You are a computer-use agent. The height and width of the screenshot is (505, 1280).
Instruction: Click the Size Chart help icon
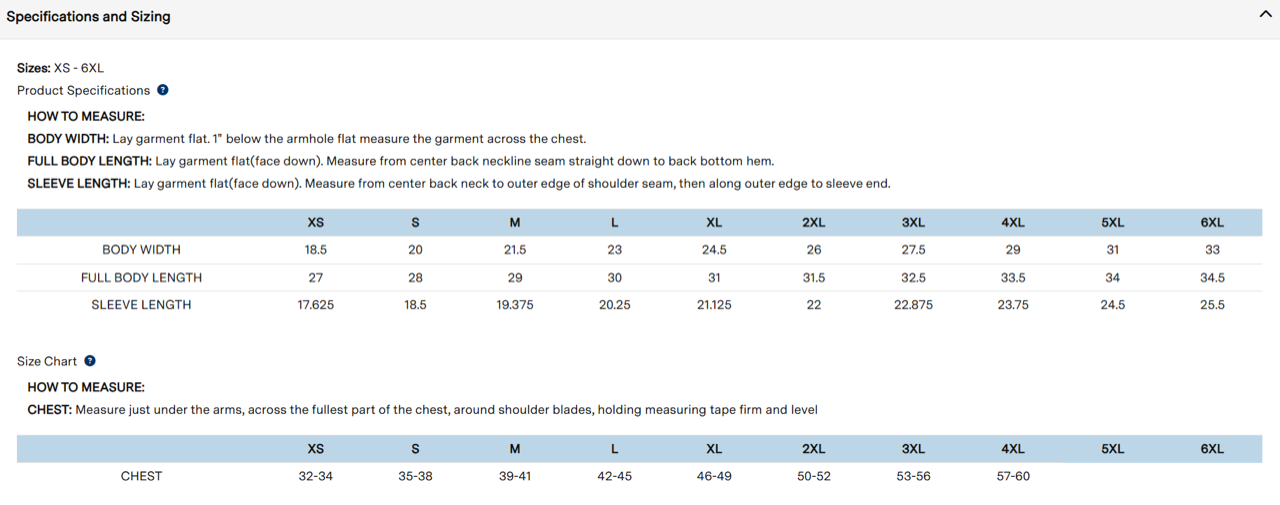click(x=90, y=361)
